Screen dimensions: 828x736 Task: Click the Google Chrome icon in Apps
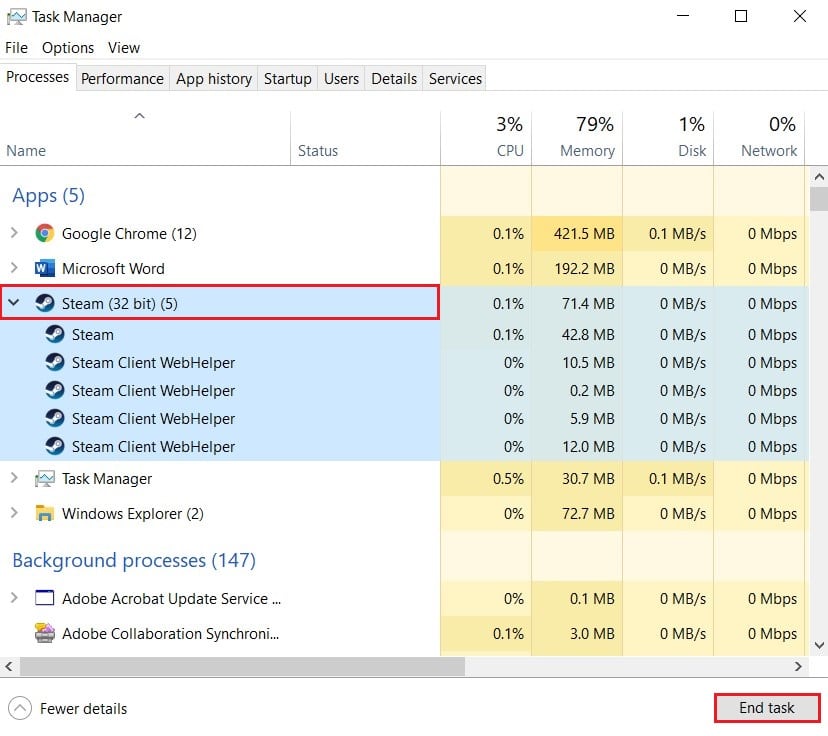44,233
